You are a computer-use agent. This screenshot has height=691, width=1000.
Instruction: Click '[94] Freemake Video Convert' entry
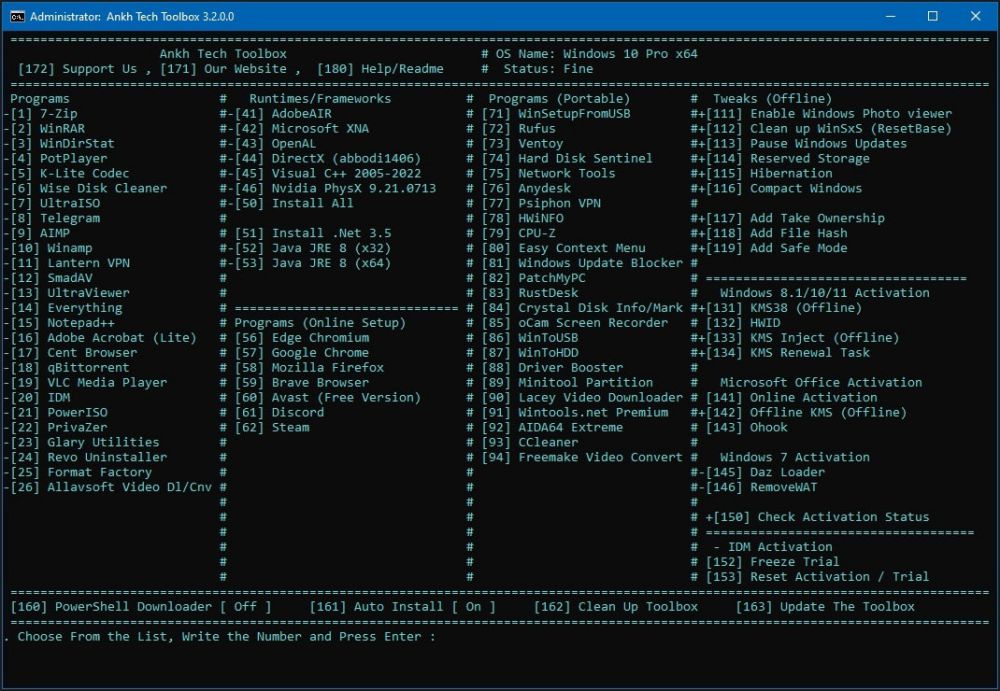coord(582,457)
